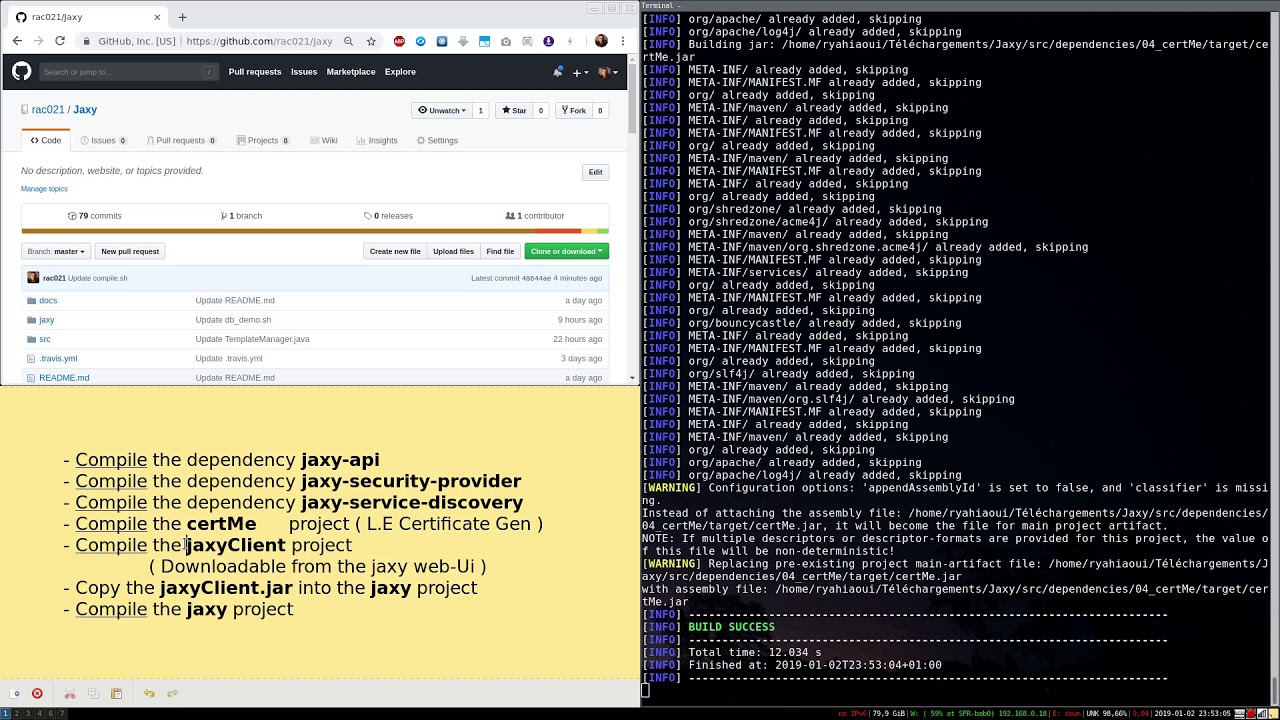Image resolution: width=1280 pixels, height=720 pixels.
Task: Open the AdBlock Plus extension icon
Action: coord(399,41)
